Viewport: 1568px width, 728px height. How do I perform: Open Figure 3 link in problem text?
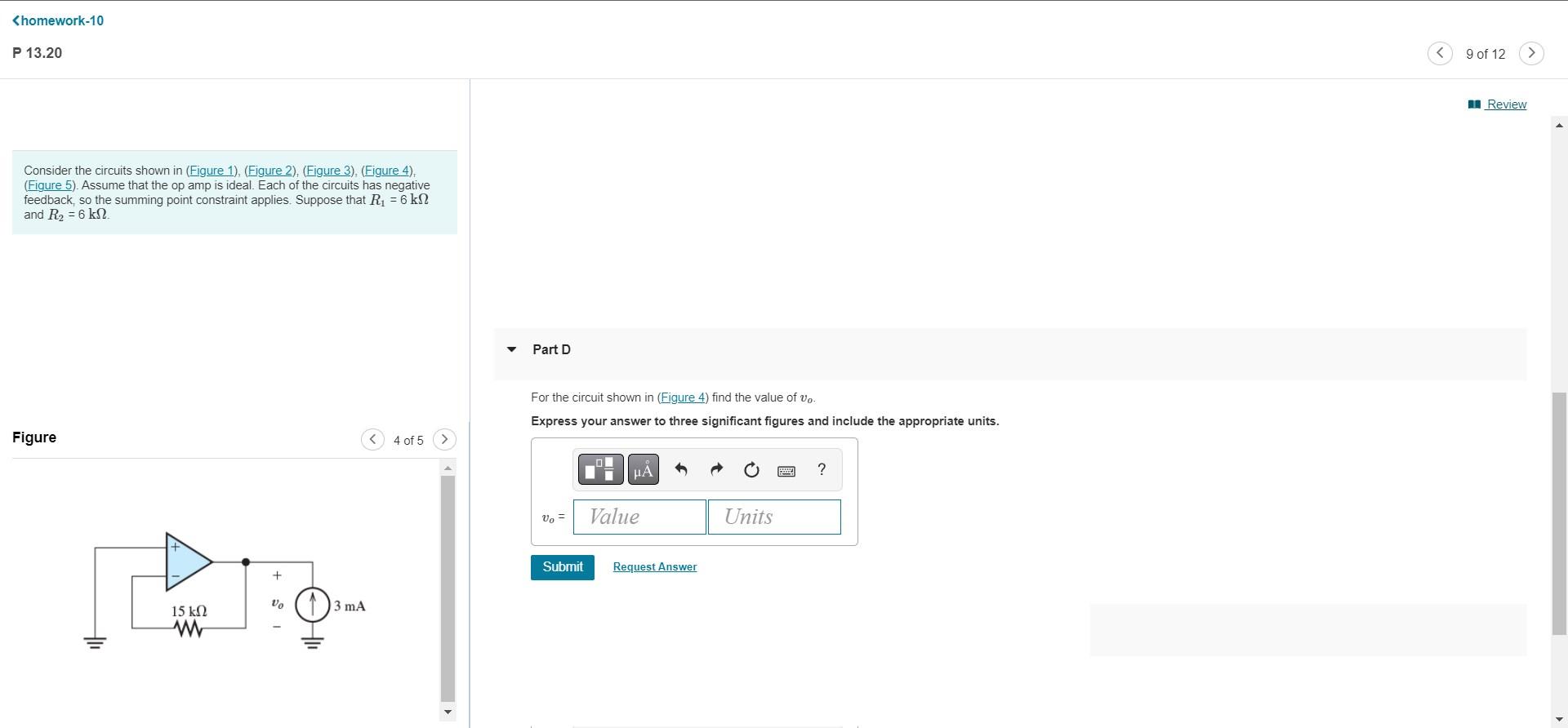point(327,171)
